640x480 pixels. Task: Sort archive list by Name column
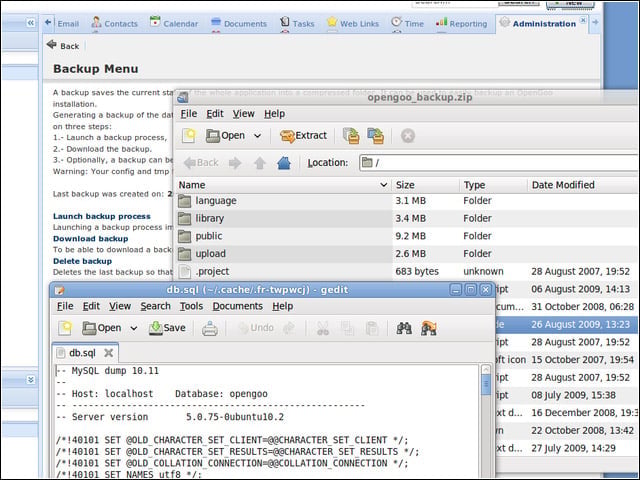point(283,185)
